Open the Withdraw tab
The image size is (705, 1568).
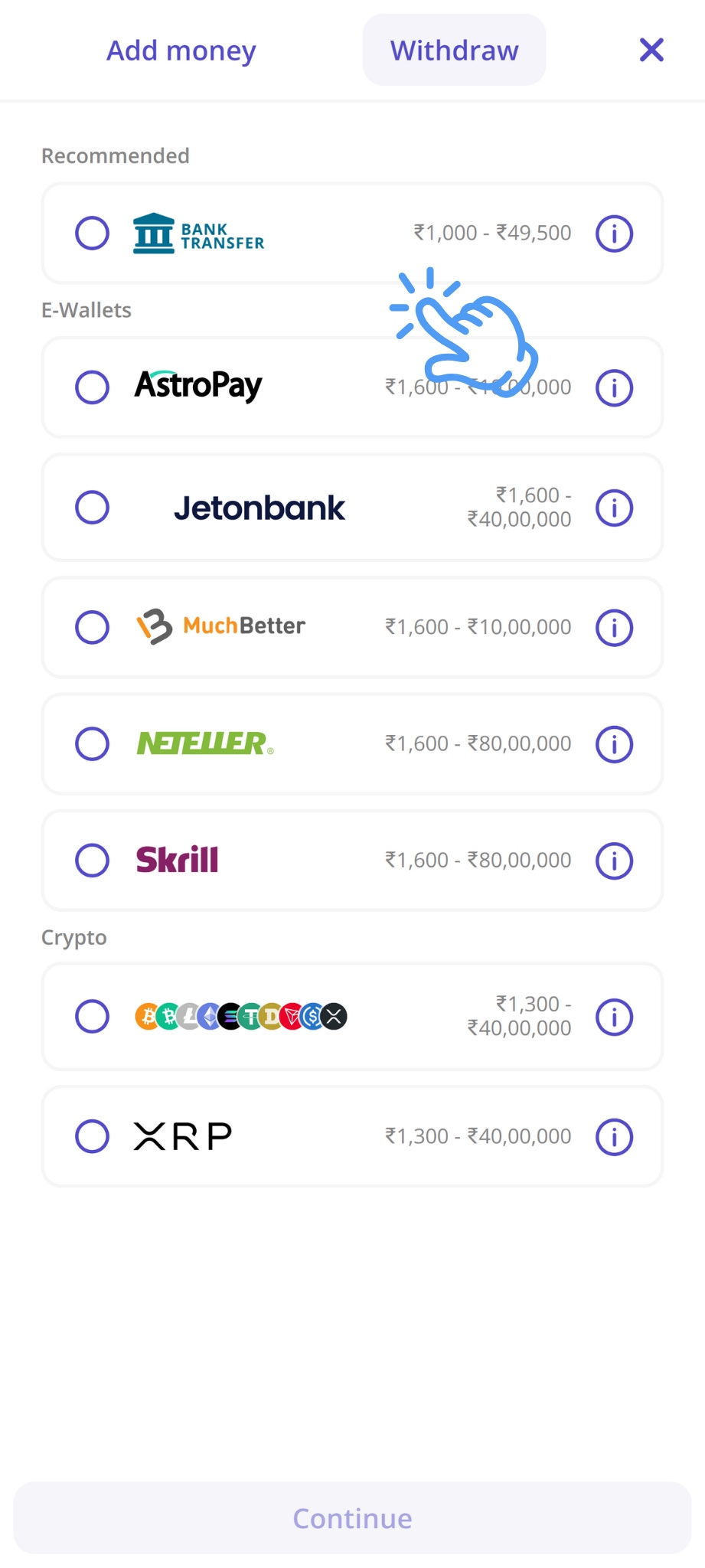[454, 51]
